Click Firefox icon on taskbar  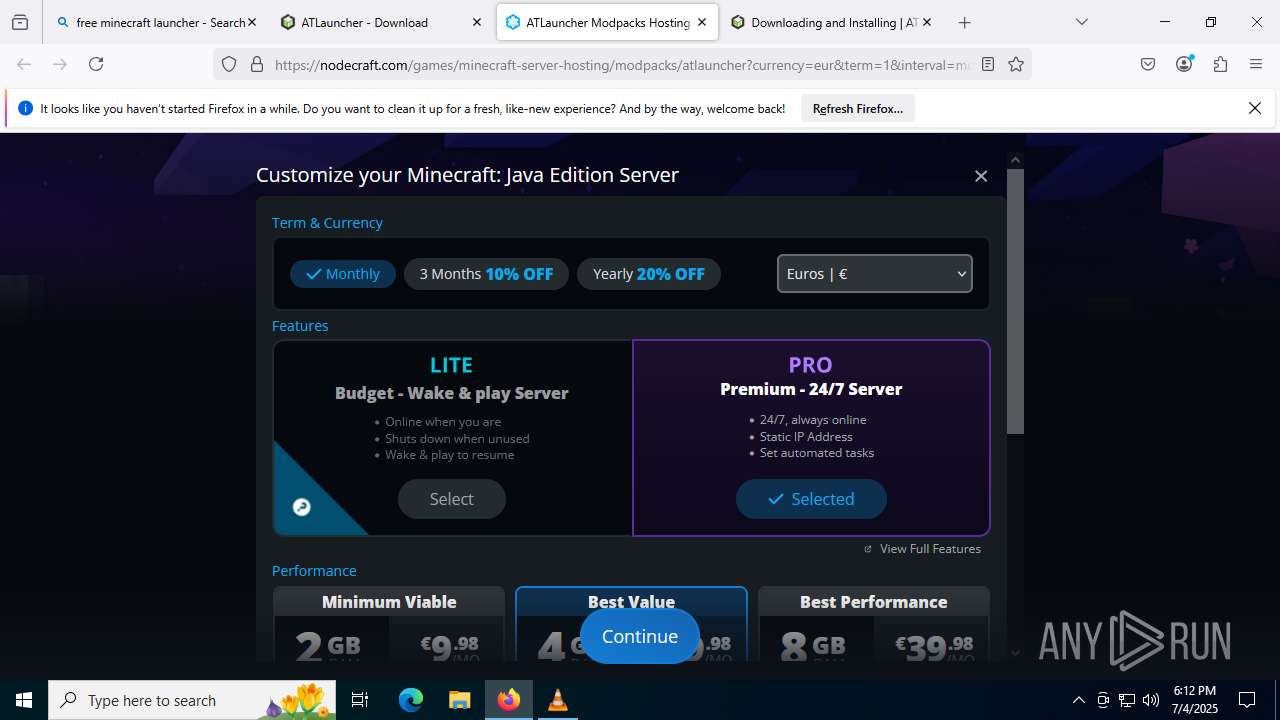(x=509, y=700)
